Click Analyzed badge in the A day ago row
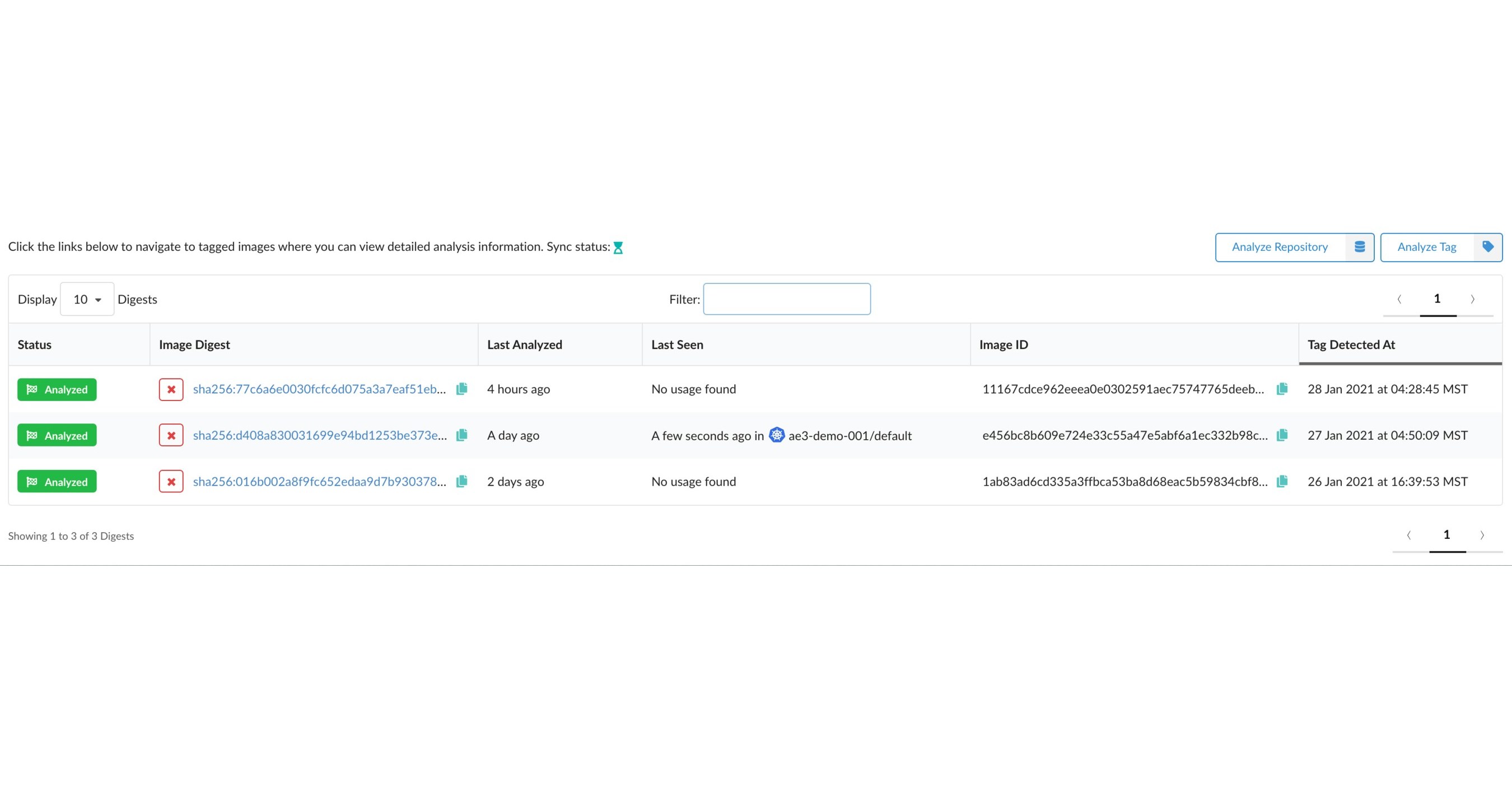The width and height of the screenshot is (1512, 792). [57, 436]
